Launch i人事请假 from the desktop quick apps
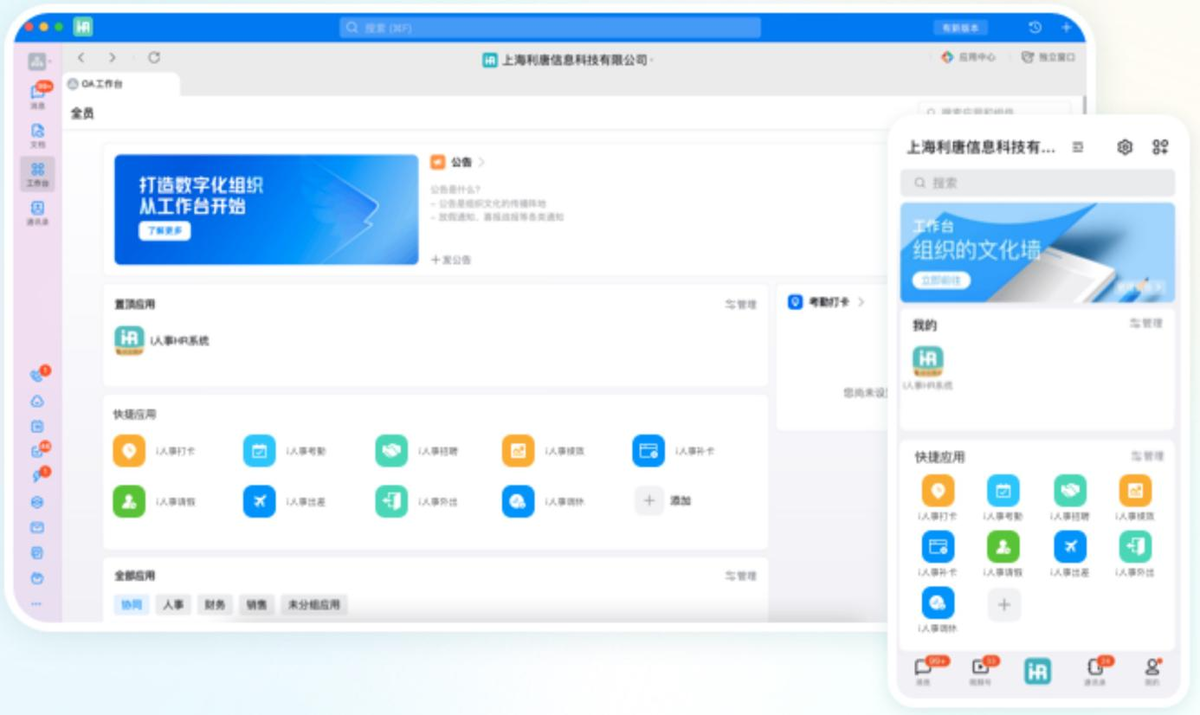Viewport: 1200px width, 715px height. click(x=129, y=501)
